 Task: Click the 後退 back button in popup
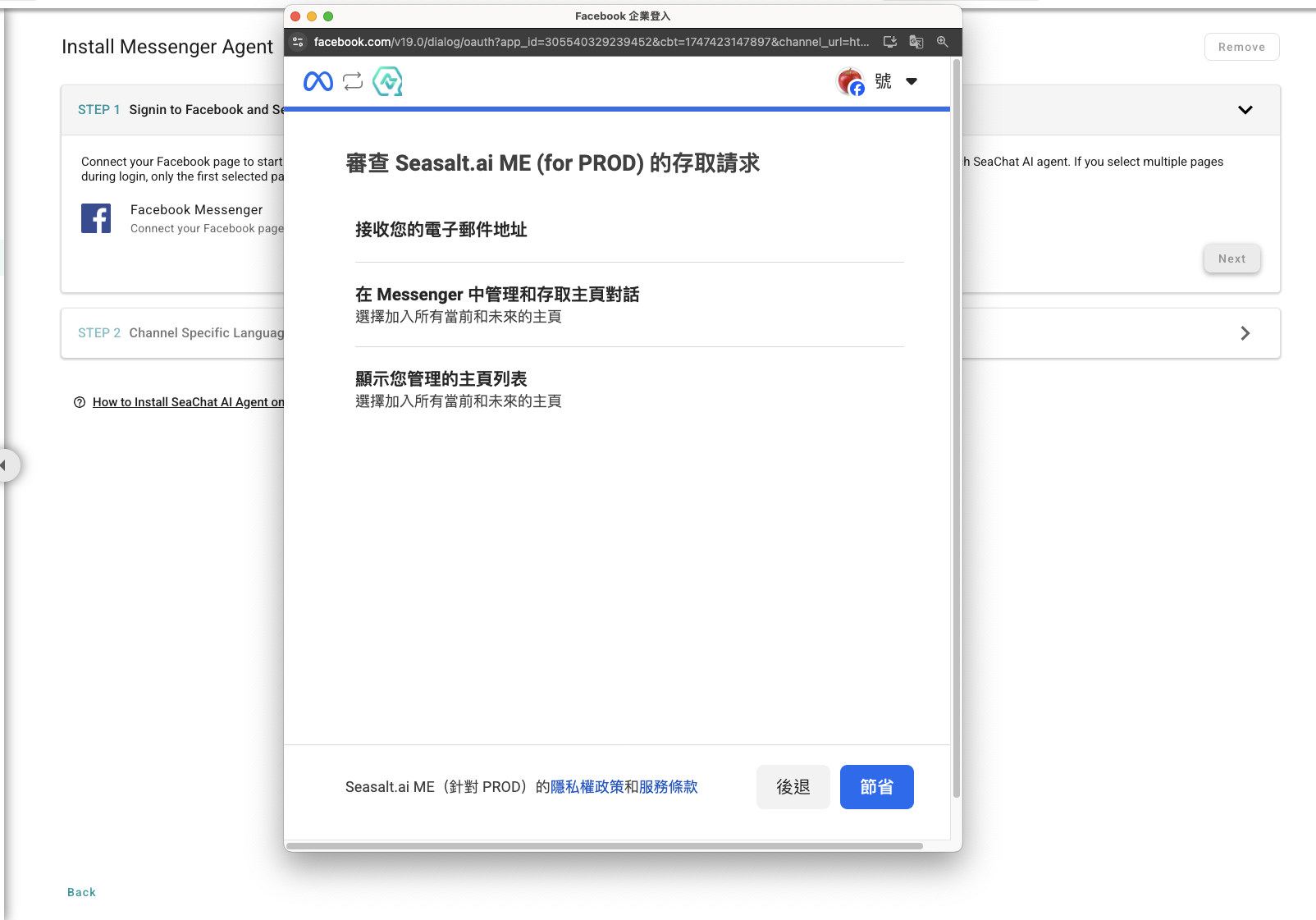tap(793, 787)
